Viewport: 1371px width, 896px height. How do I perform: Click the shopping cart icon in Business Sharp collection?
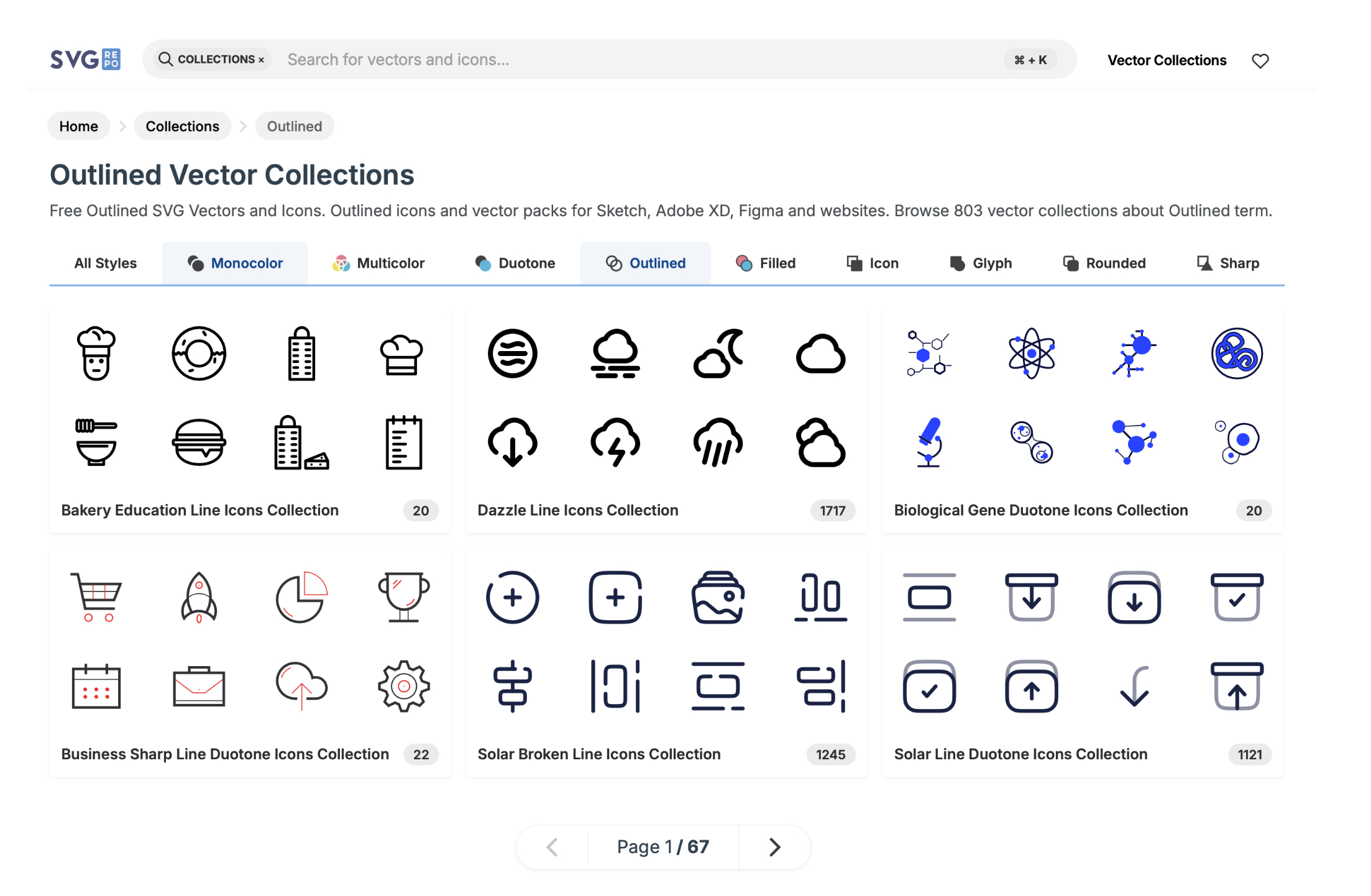point(96,597)
